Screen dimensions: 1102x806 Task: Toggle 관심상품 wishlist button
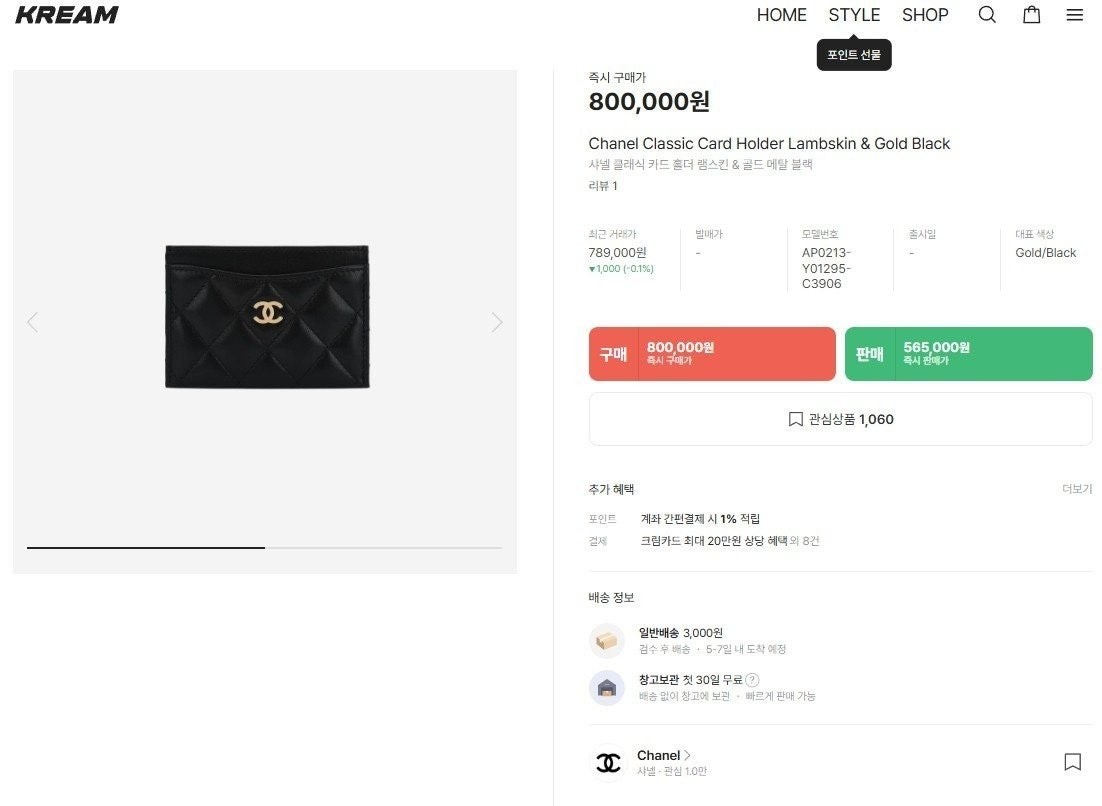tap(840, 419)
